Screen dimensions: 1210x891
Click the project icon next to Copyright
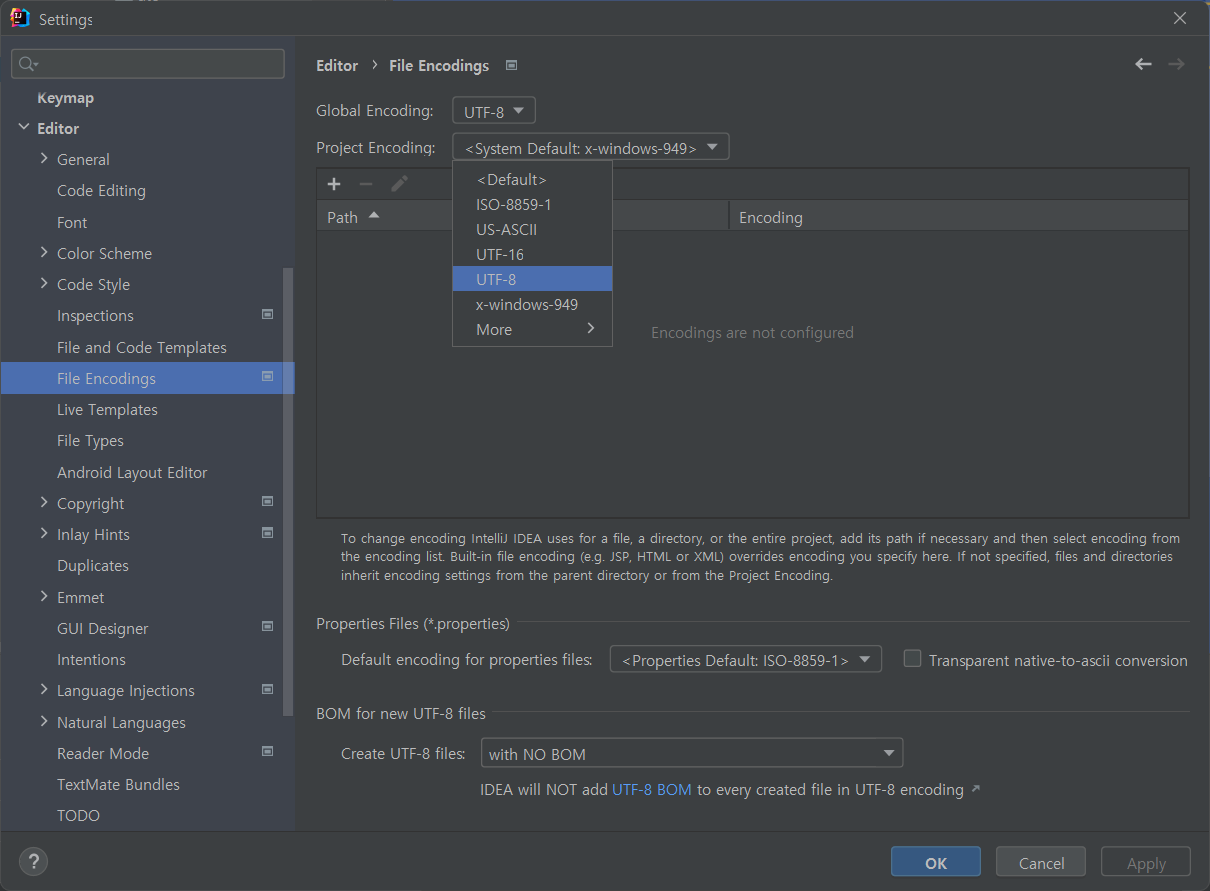click(x=267, y=502)
